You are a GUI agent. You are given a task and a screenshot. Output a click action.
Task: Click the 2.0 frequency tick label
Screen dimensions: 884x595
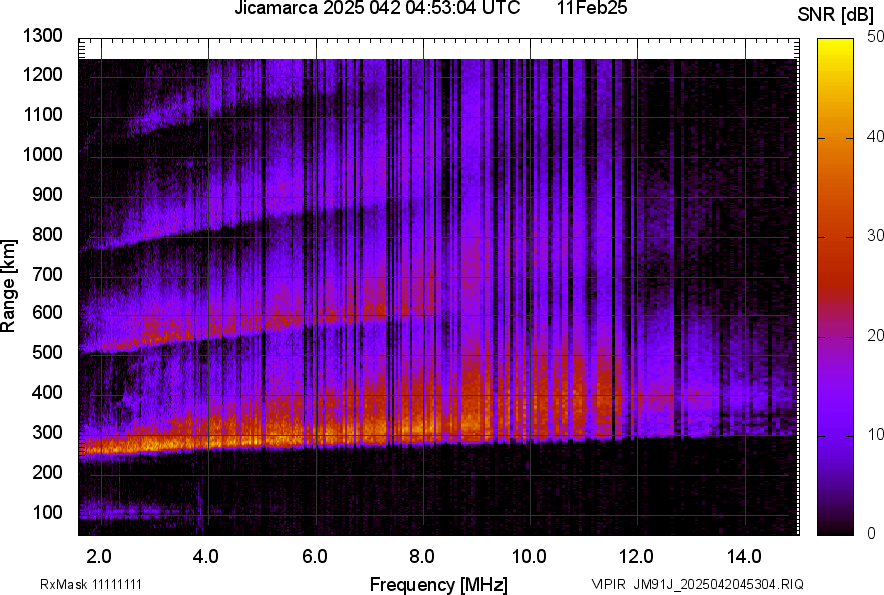98,556
